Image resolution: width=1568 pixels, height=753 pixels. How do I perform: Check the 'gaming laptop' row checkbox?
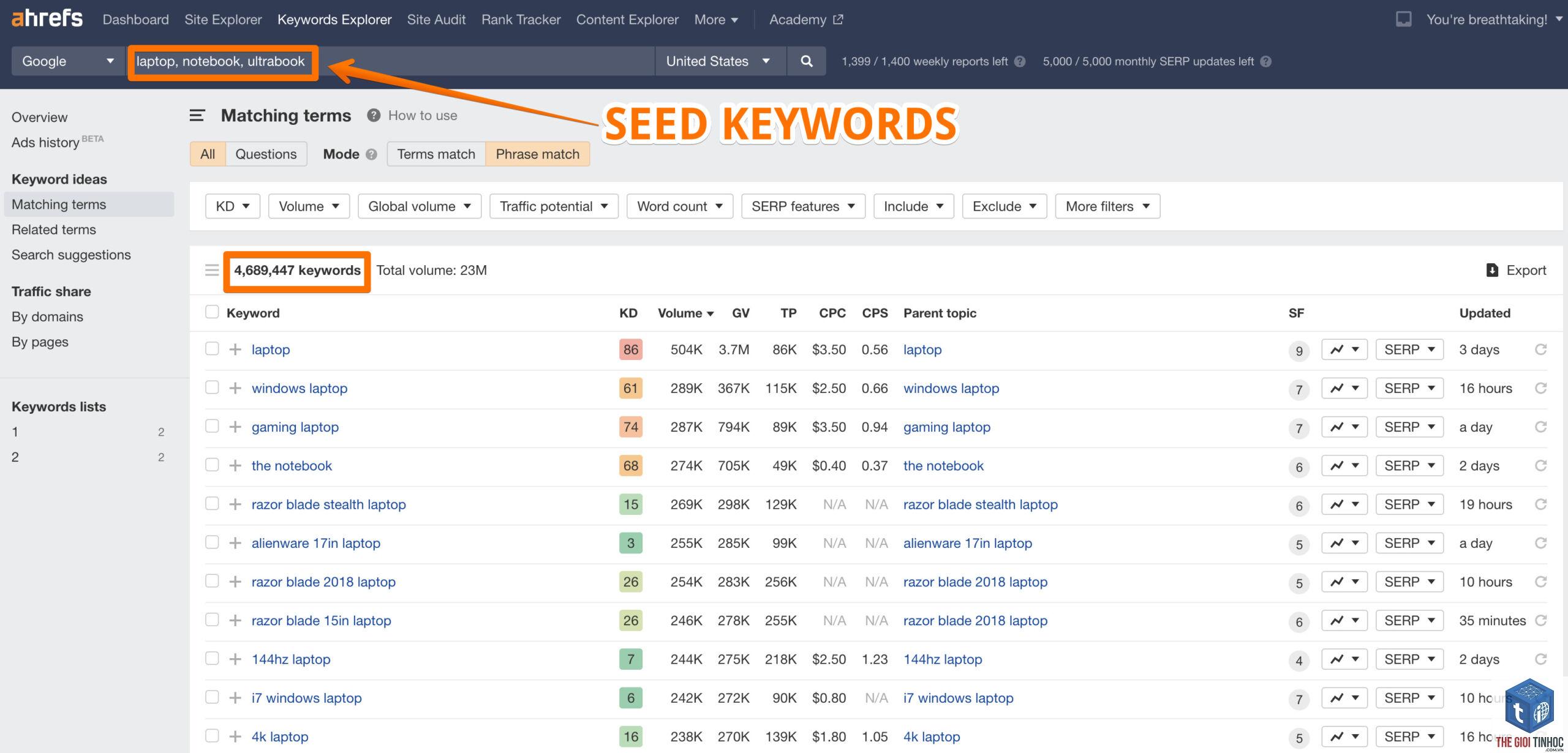coord(212,426)
